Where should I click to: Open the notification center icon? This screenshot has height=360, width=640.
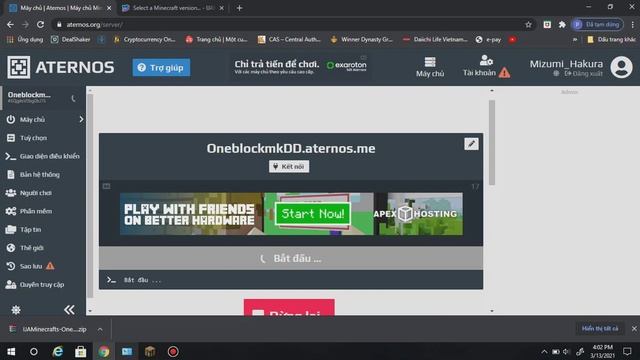(x=627, y=351)
